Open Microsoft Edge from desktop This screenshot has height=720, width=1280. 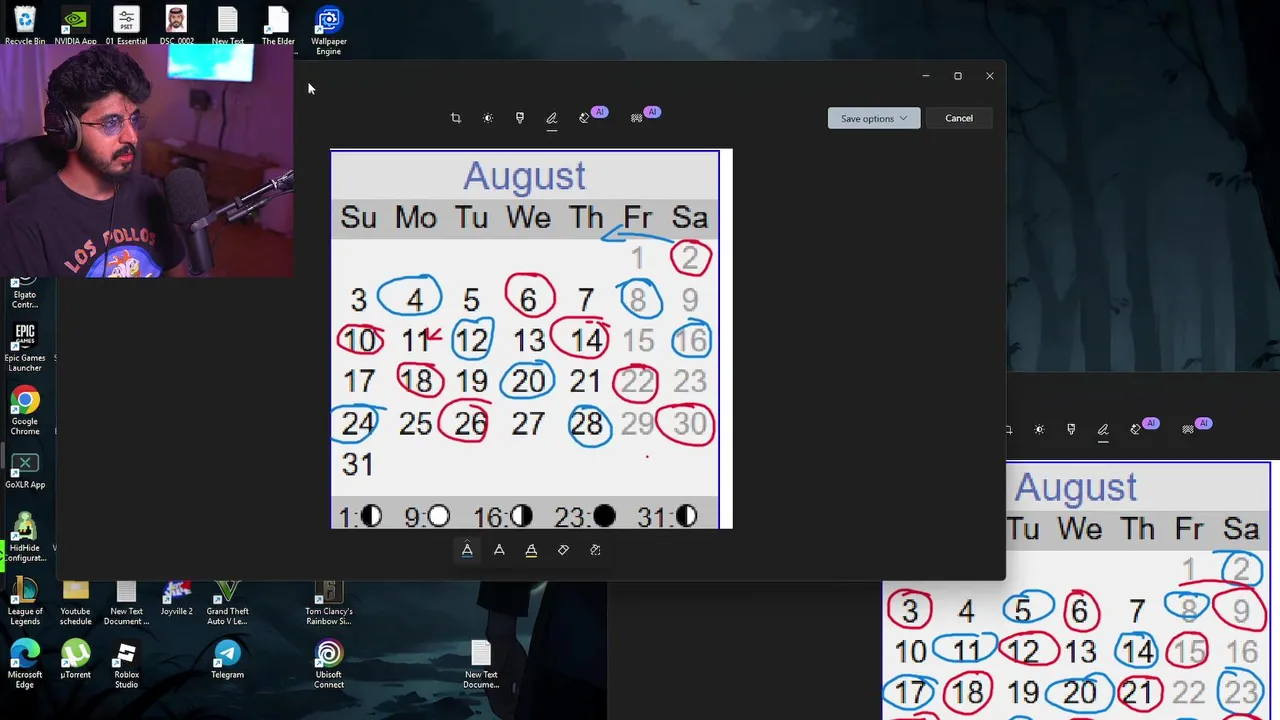point(25,665)
